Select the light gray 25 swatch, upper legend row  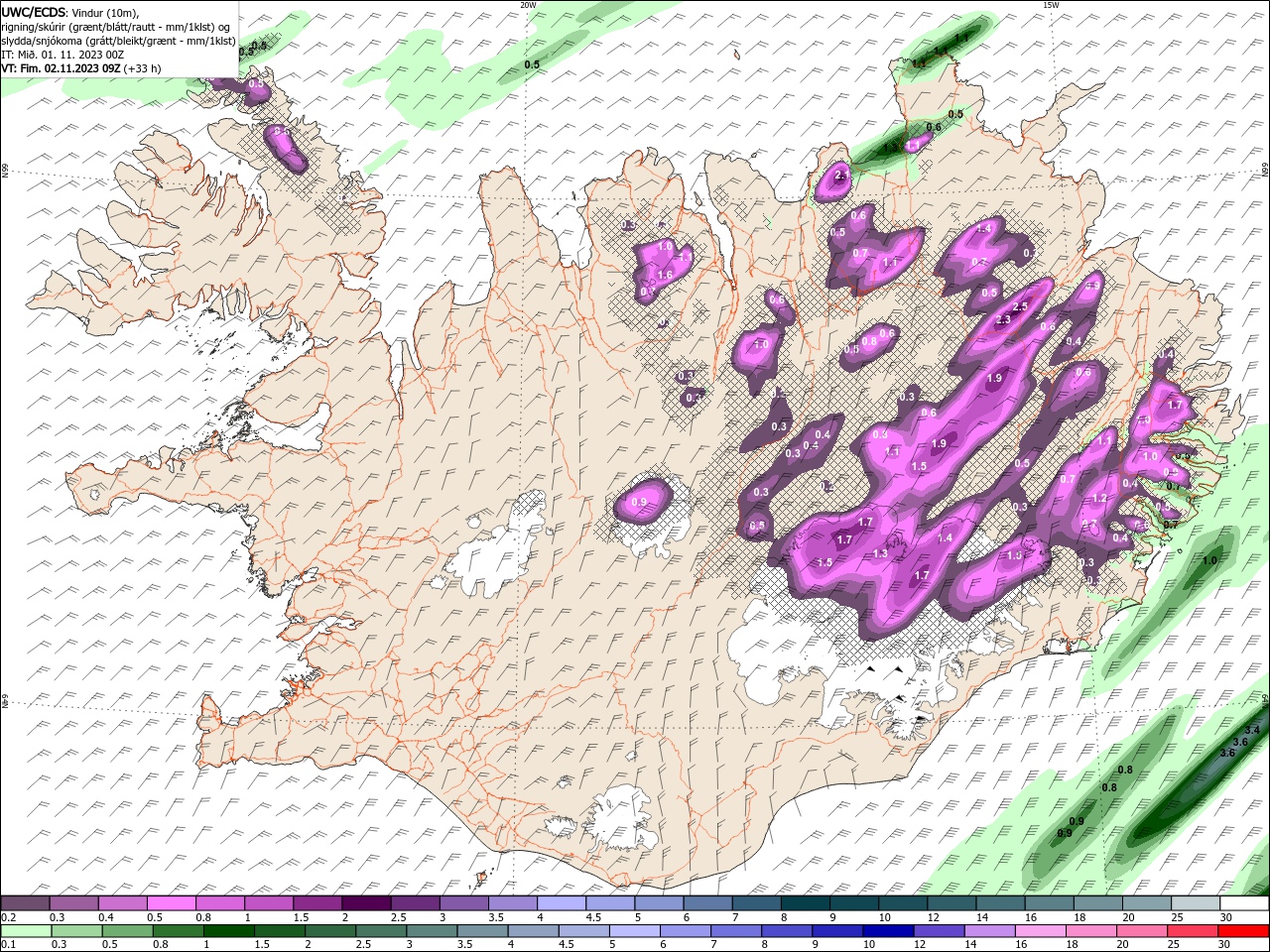point(1196,902)
